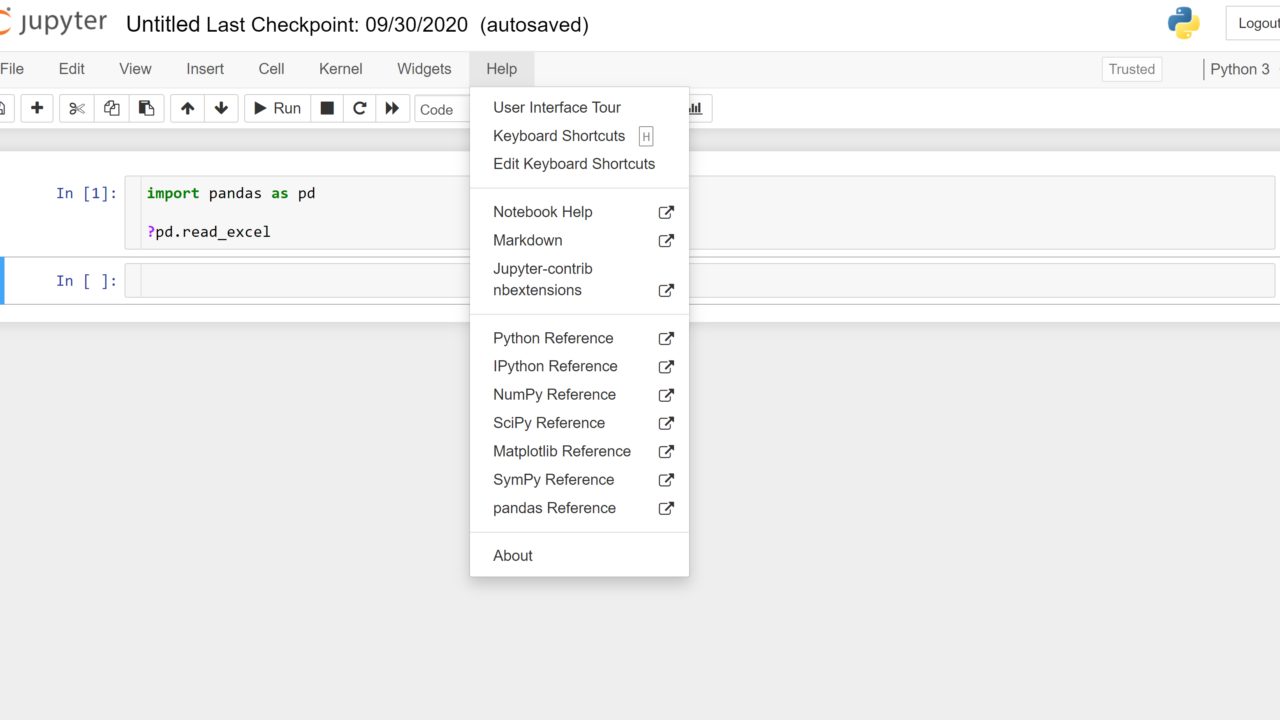Move the selected cell up
This screenshot has width=1280, height=720.
187,108
